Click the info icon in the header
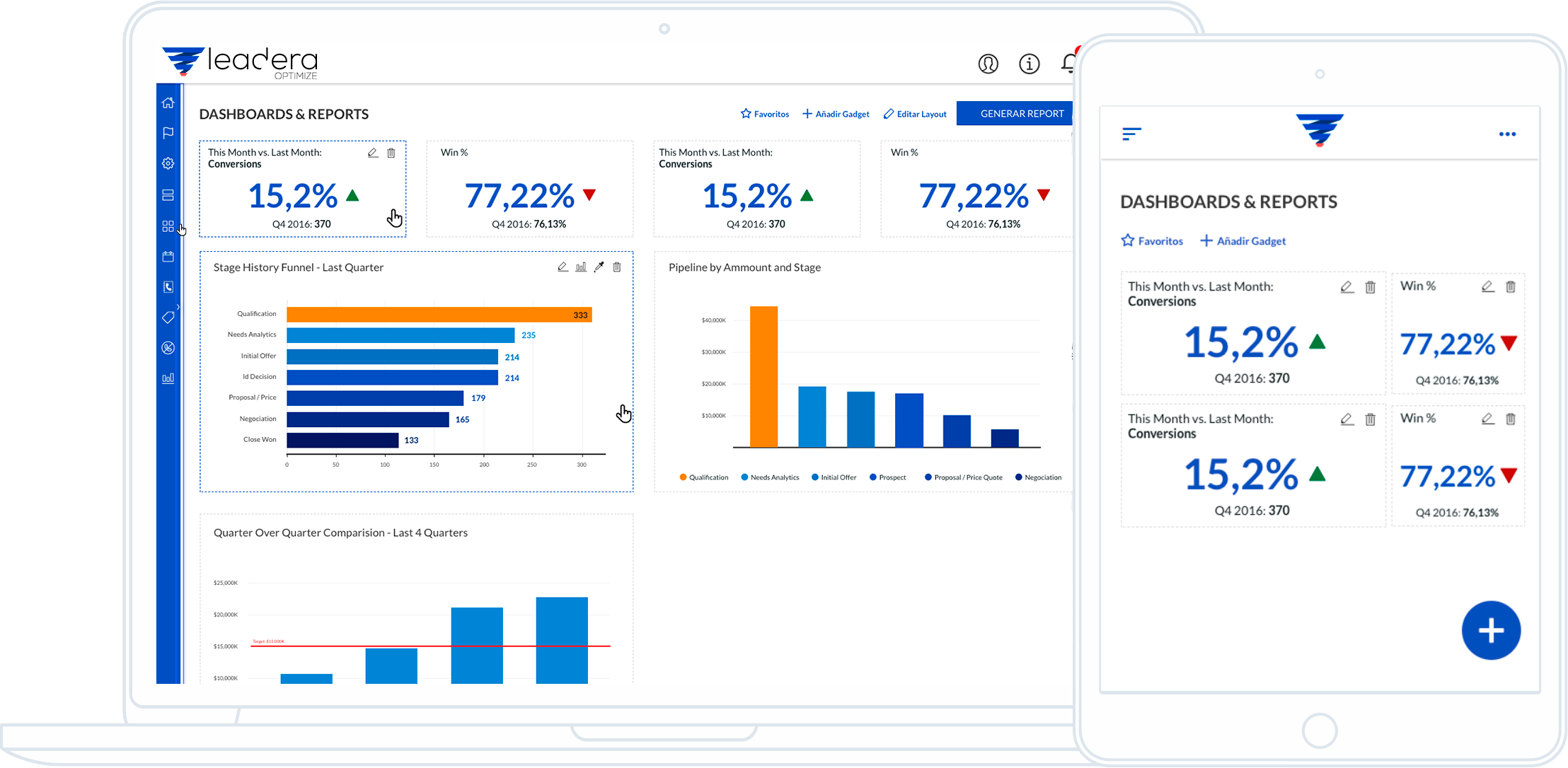1568x768 pixels. [1029, 64]
